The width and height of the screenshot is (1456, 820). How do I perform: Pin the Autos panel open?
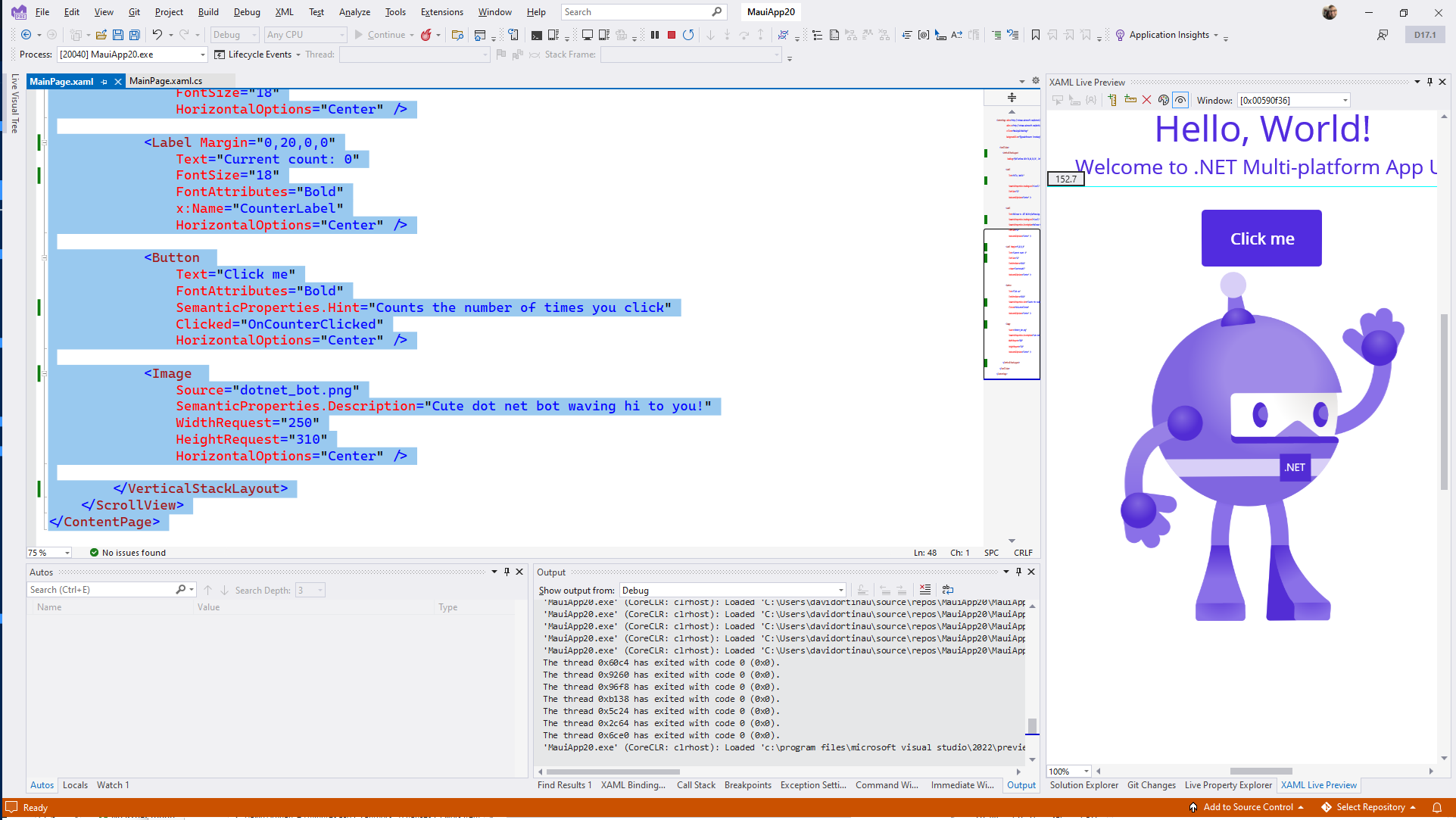pyautogui.click(x=507, y=572)
